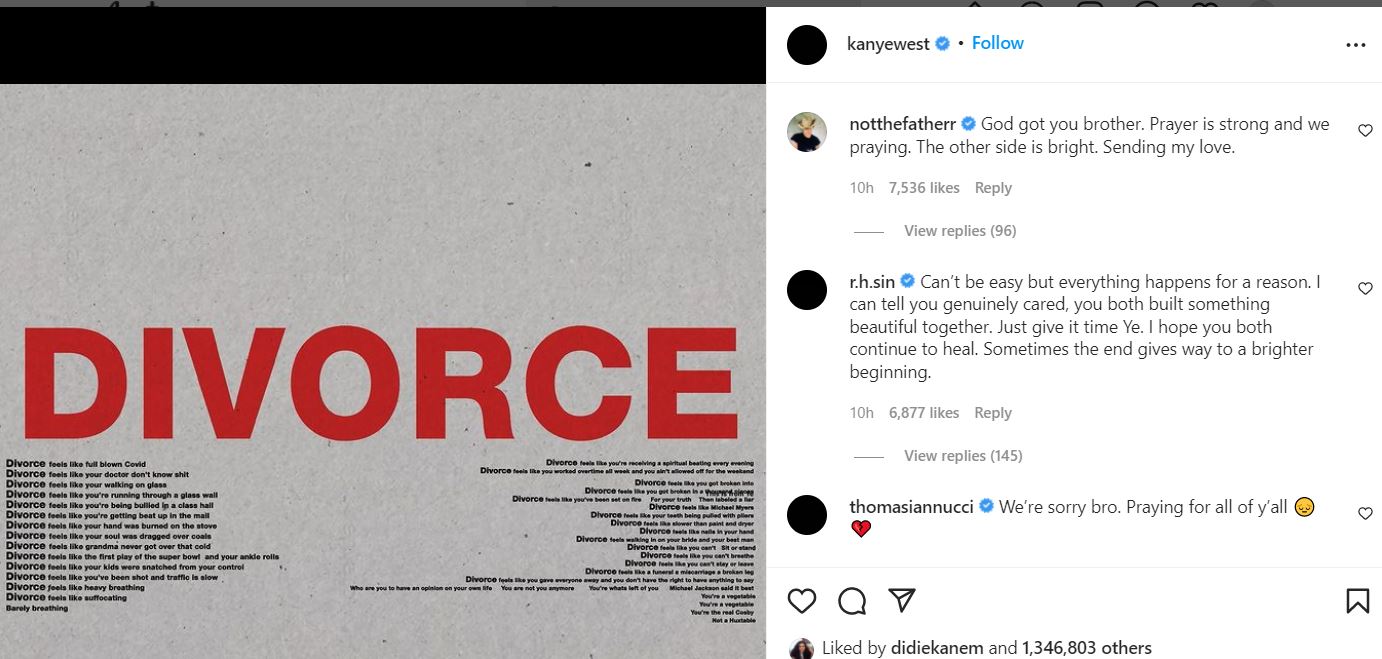The image size is (1382, 659).
Task: Open the three-dot more options menu
Action: 1355,45
